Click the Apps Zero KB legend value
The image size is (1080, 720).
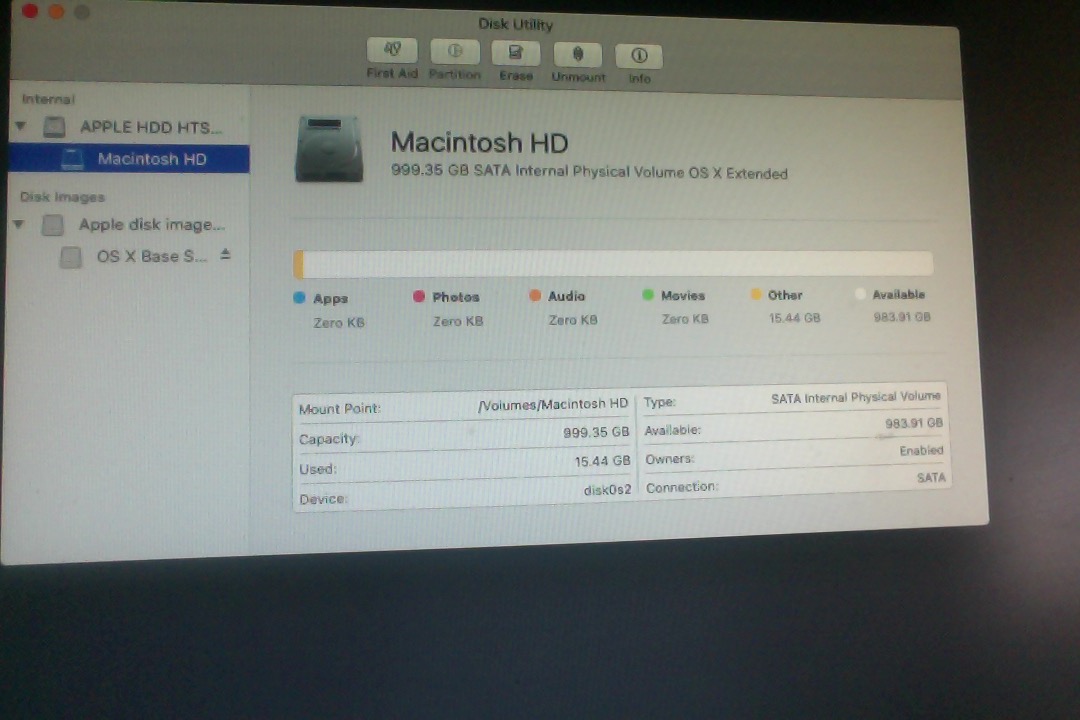coord(339,322)
